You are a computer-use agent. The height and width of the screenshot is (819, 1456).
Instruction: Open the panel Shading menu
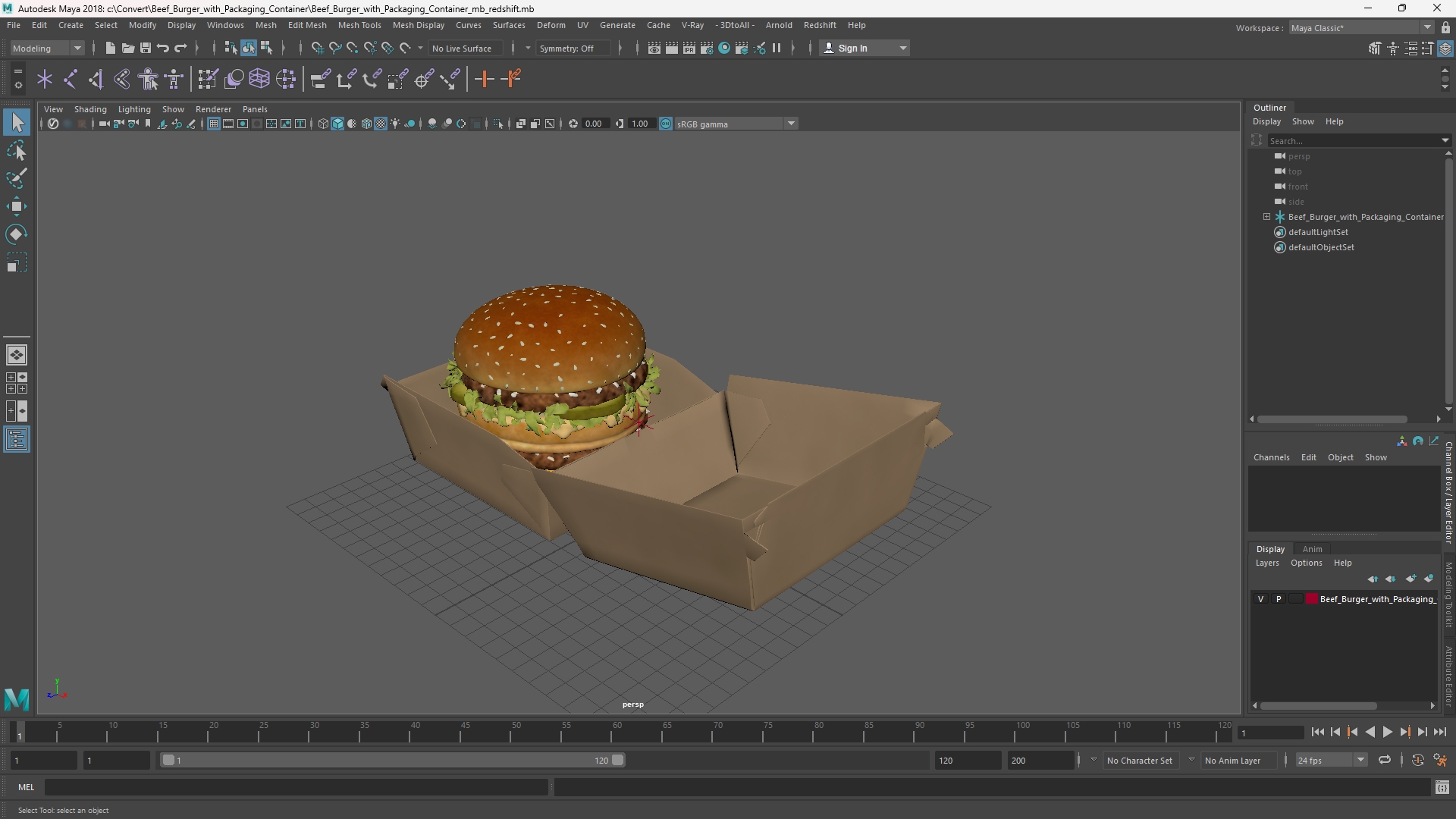click(x=90, y=109)
